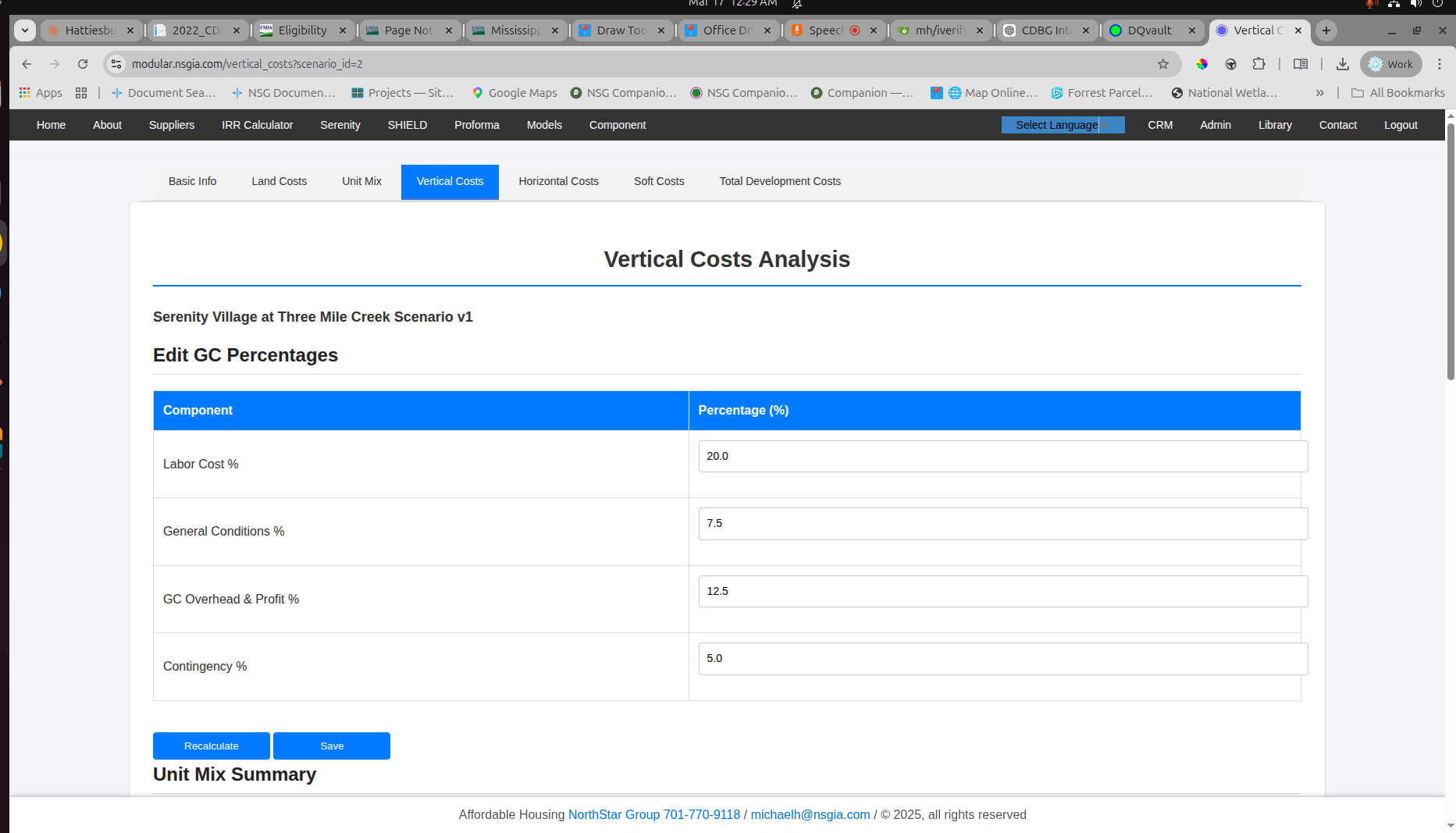1456x833 pixels.
Task: Open the Admin menu item
Action: 1215,125
